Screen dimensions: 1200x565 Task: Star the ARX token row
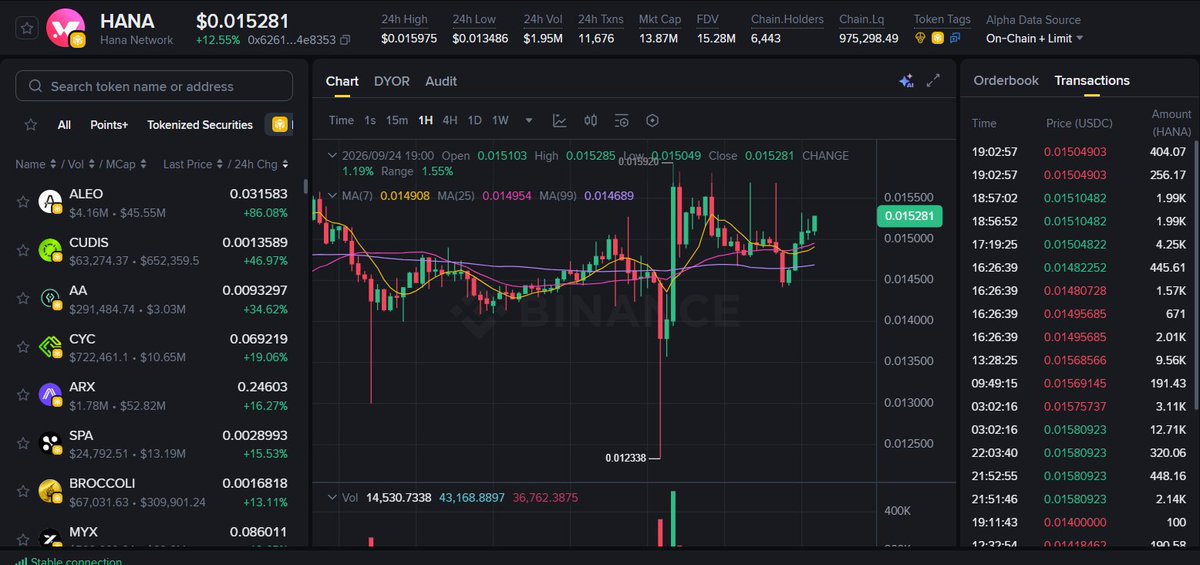22,394
